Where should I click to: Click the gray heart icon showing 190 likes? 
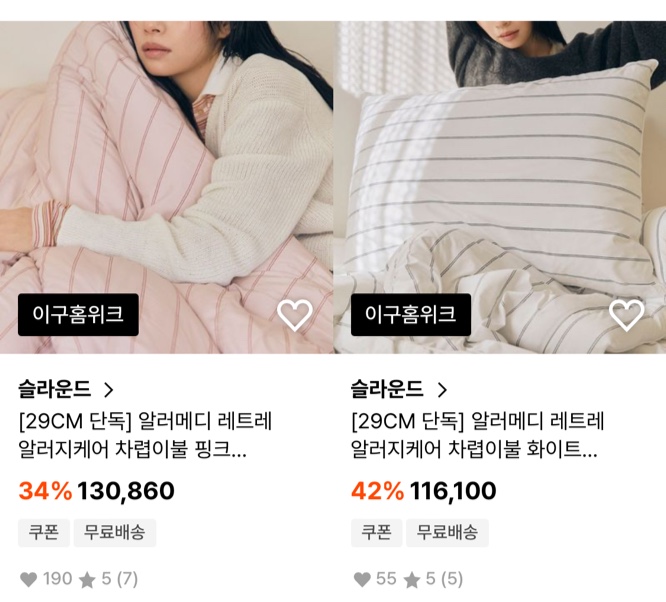pos(29,579)
